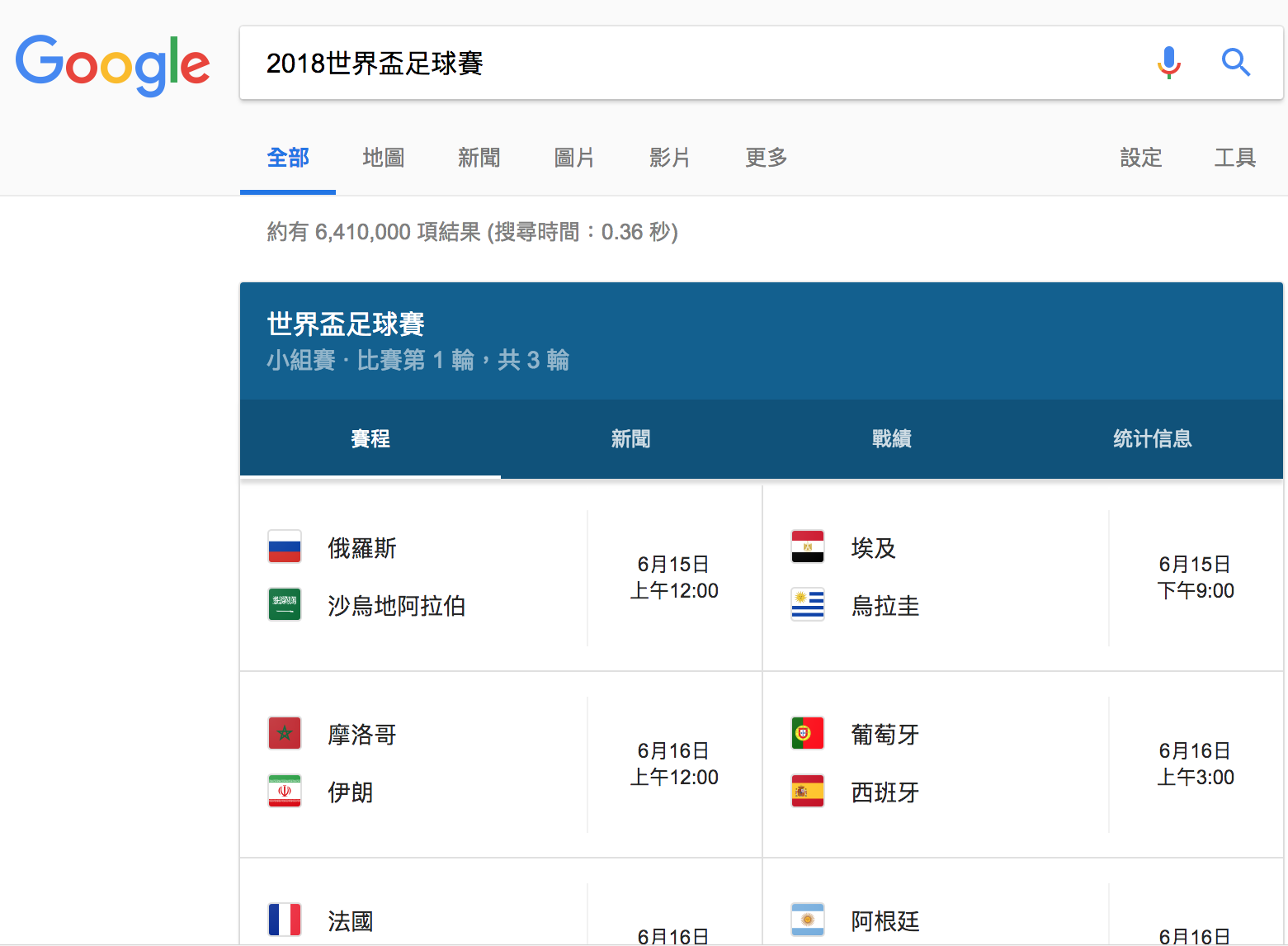Open the 設定 settings menu
This screenshot has height=946, width=1288.
tap(1140, 158)
